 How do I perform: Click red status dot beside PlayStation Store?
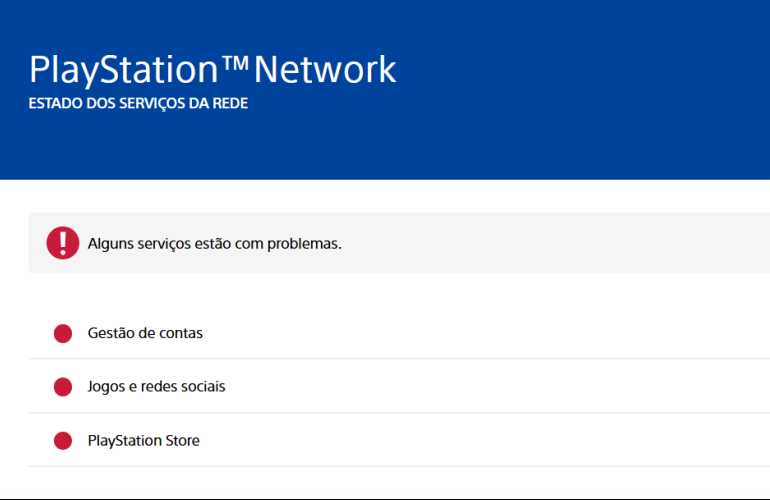[63, 441]
